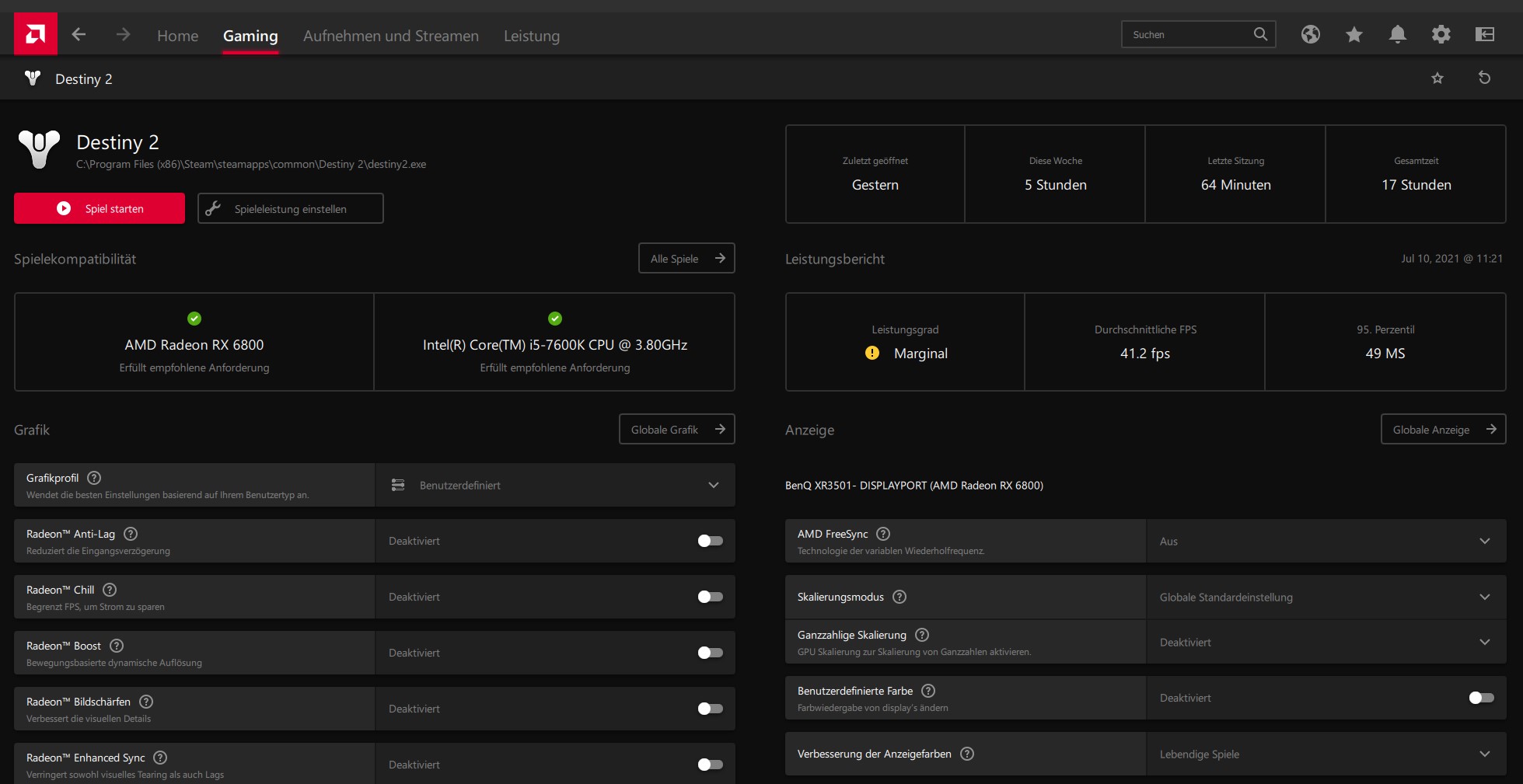Screen dimensions: 1523x784
Task: Show help for Radeon Enhanced Sync
Action: click(160, 758)
